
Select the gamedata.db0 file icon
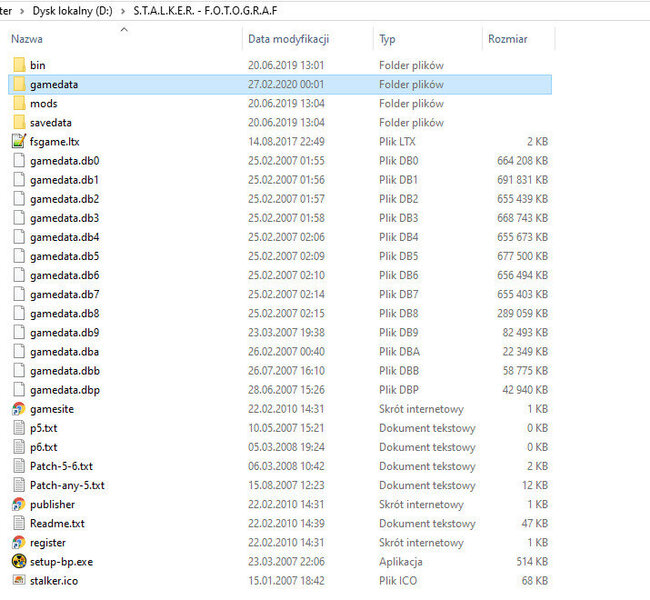[19, 160]
